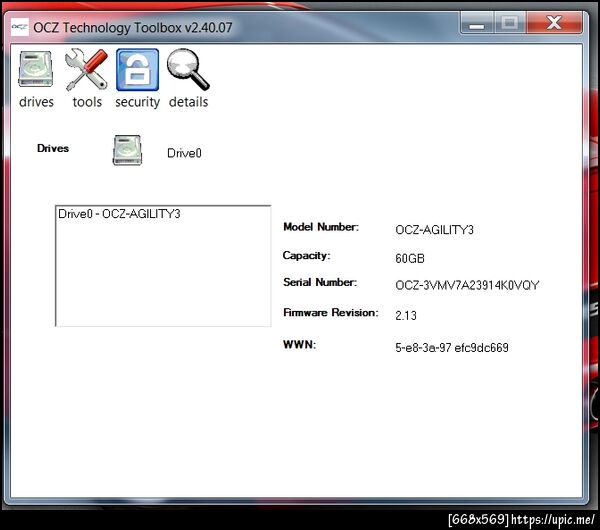This screenshot has height=530, width=600.
Task: Maximize the OCZ Toolbox window
Action: tap(510, 23)
